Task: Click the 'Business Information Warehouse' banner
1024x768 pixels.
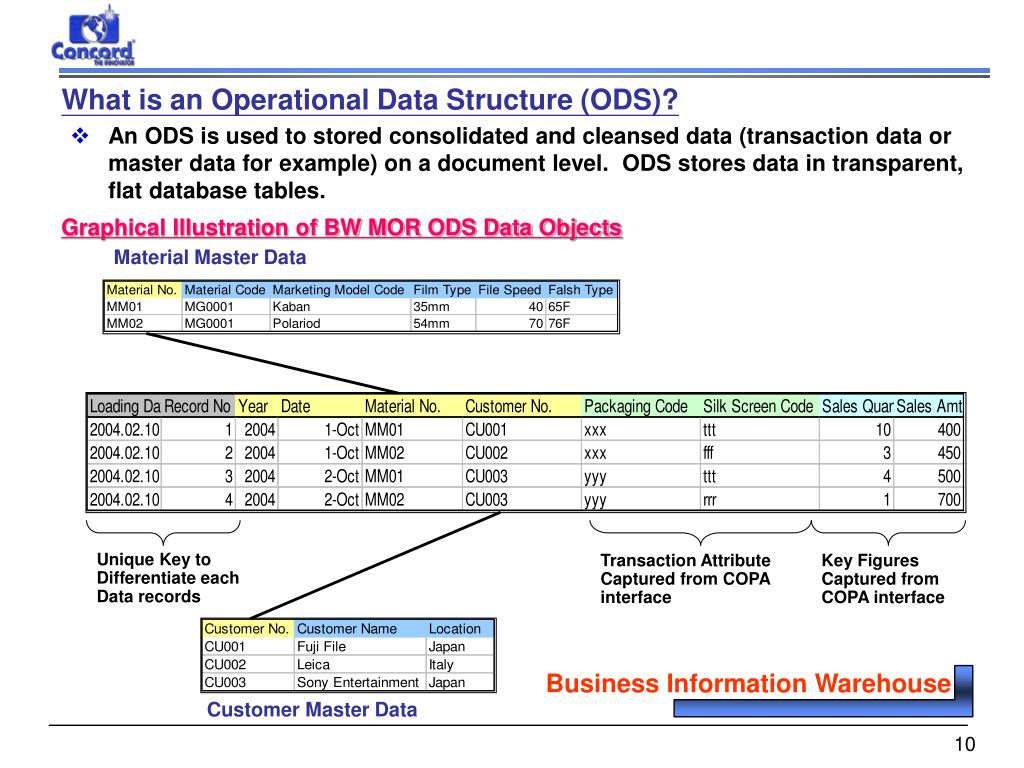Action: (x=748, y=684)
